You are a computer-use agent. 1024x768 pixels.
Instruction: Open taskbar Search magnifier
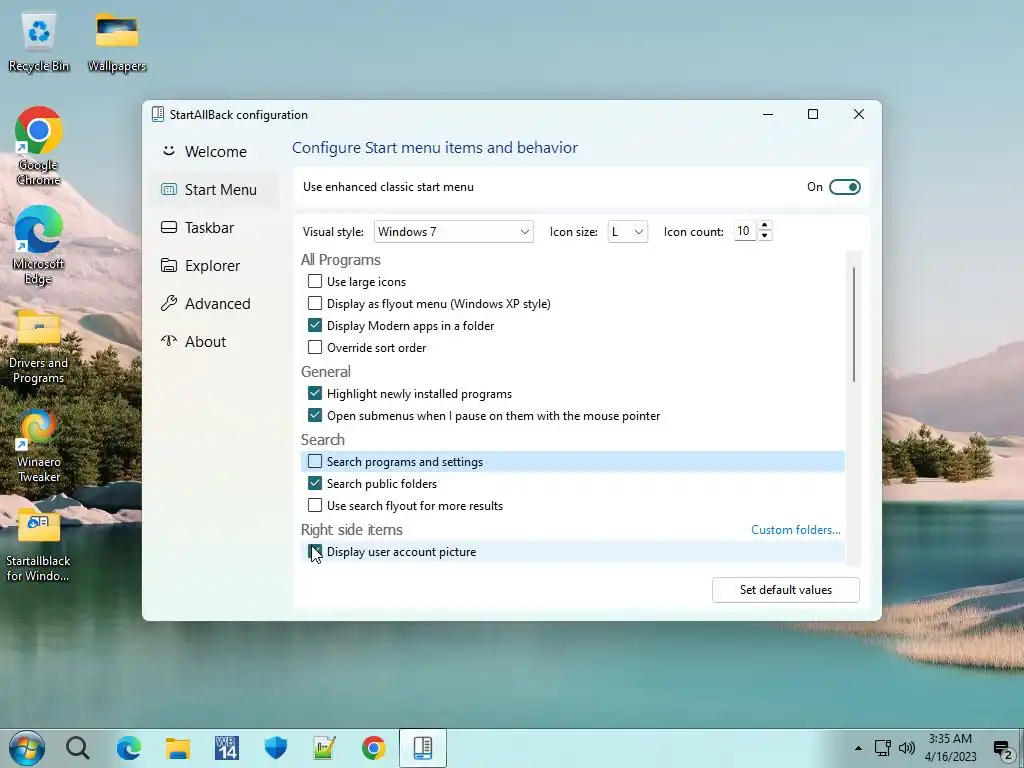coord(78,748)
